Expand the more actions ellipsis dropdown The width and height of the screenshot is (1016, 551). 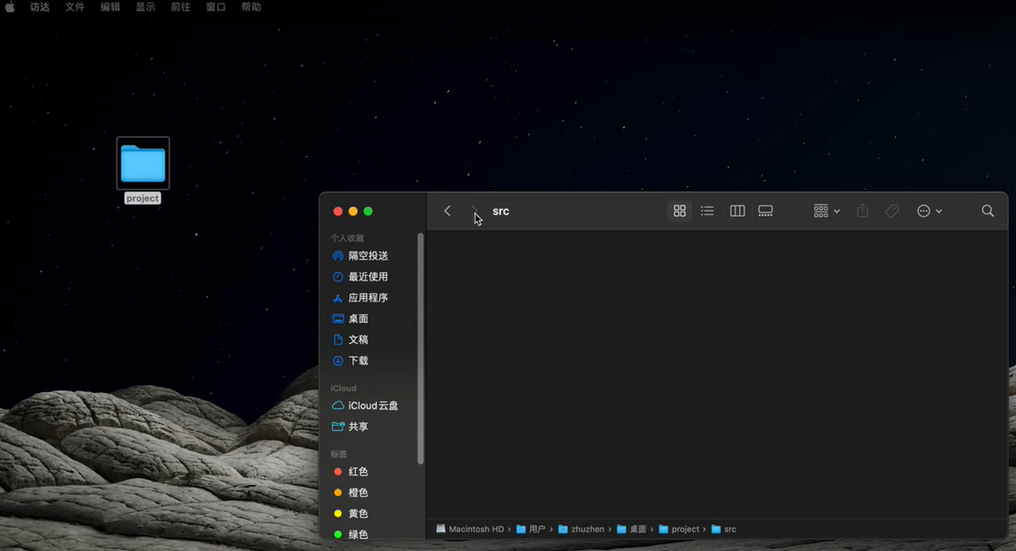(929, 211)
